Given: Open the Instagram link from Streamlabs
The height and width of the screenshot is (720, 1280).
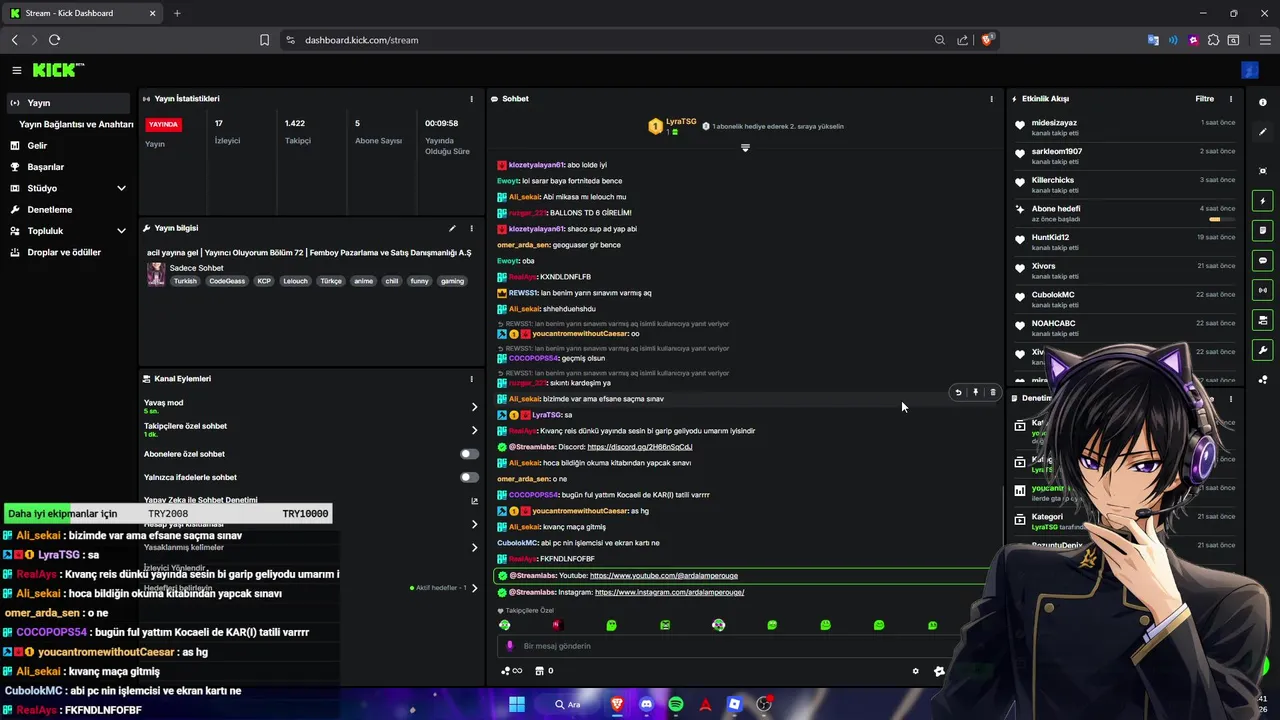Looking at the screenshot, I should click(669, 592).
